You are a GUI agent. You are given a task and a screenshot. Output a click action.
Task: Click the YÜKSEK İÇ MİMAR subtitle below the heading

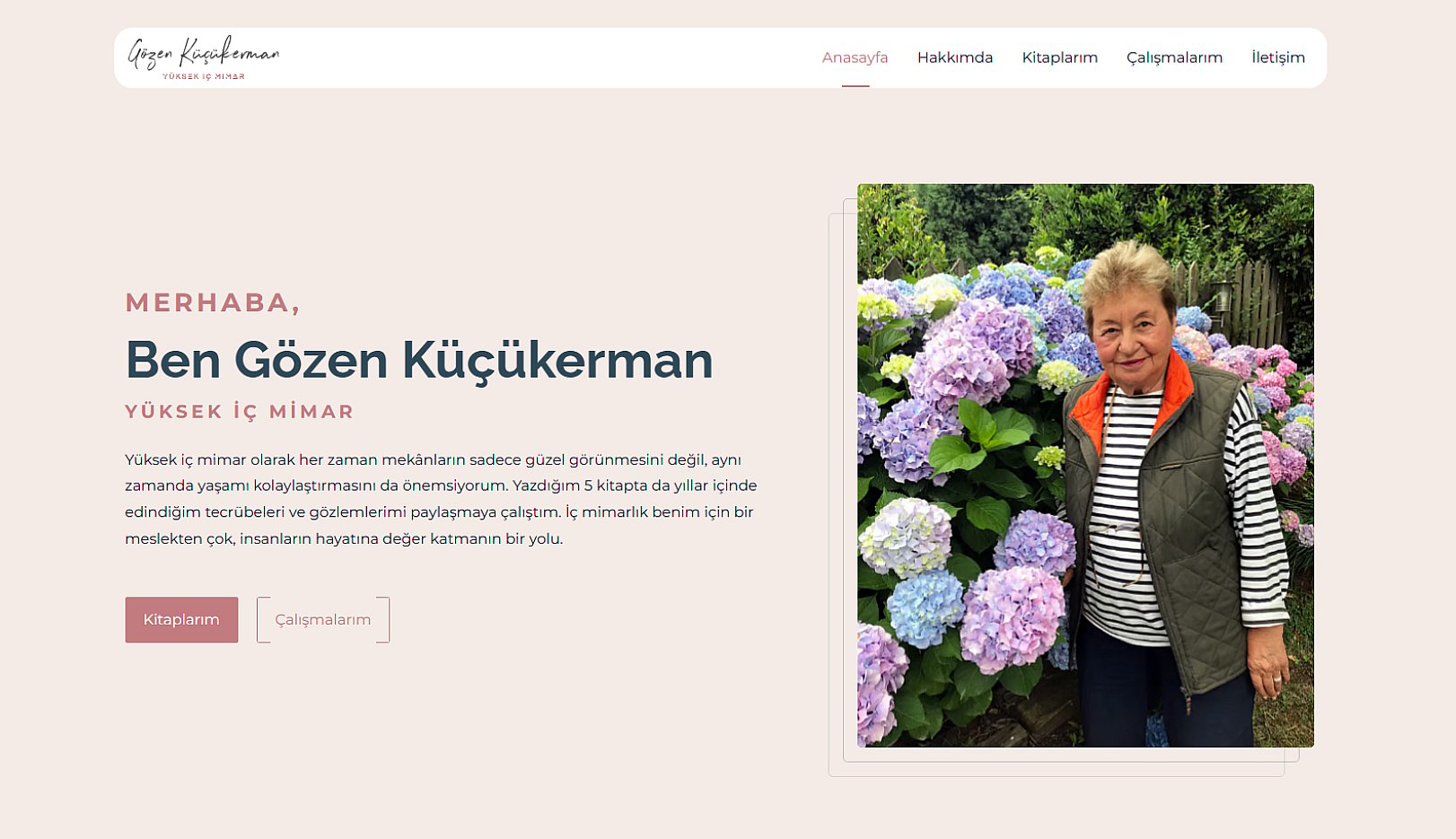tap(240, 411)
